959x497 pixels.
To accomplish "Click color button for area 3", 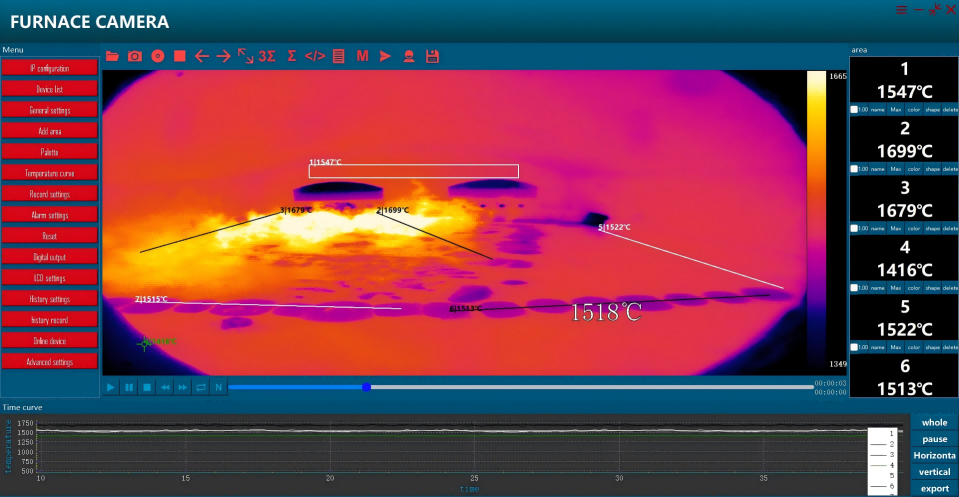I will [914, 228].
